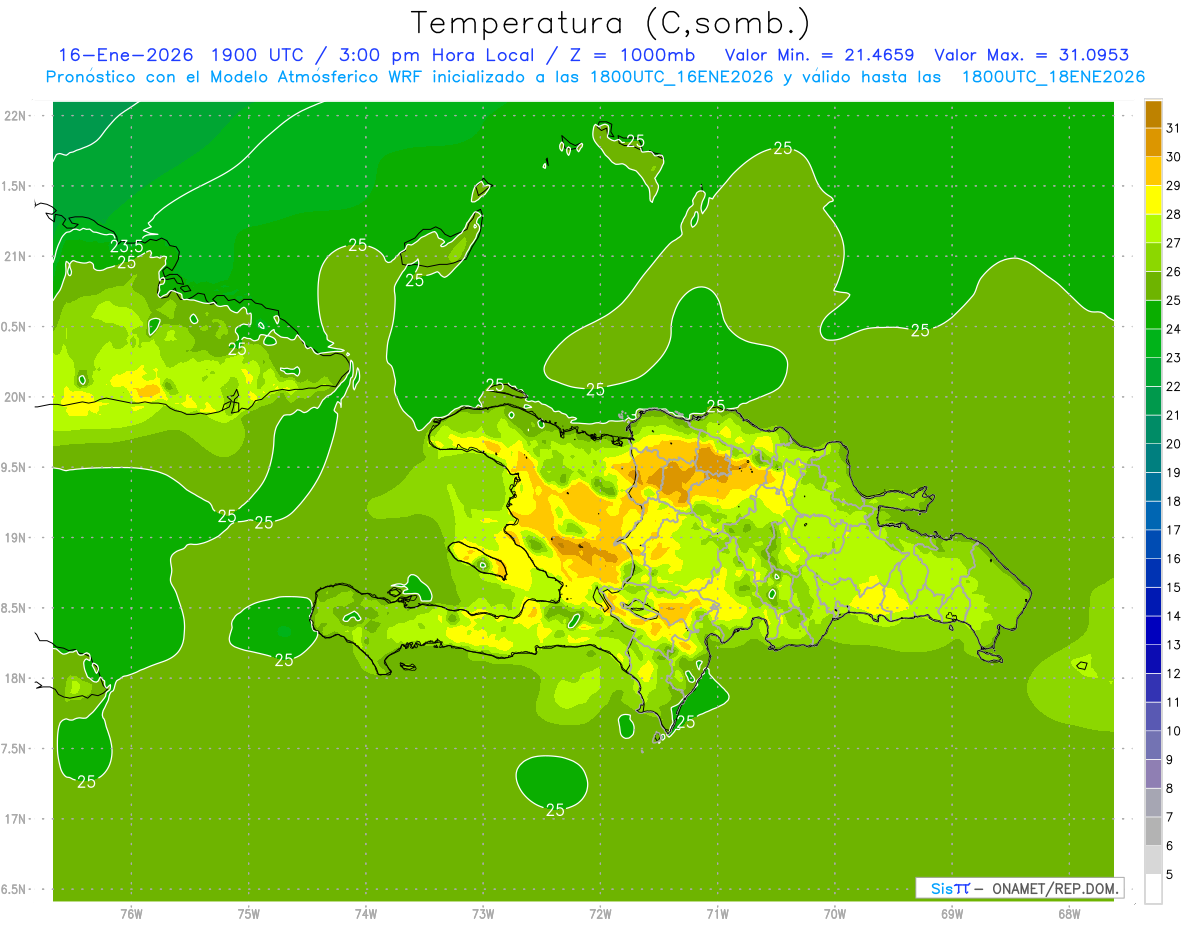Click the colorbar value "23"

(1174, 358)
